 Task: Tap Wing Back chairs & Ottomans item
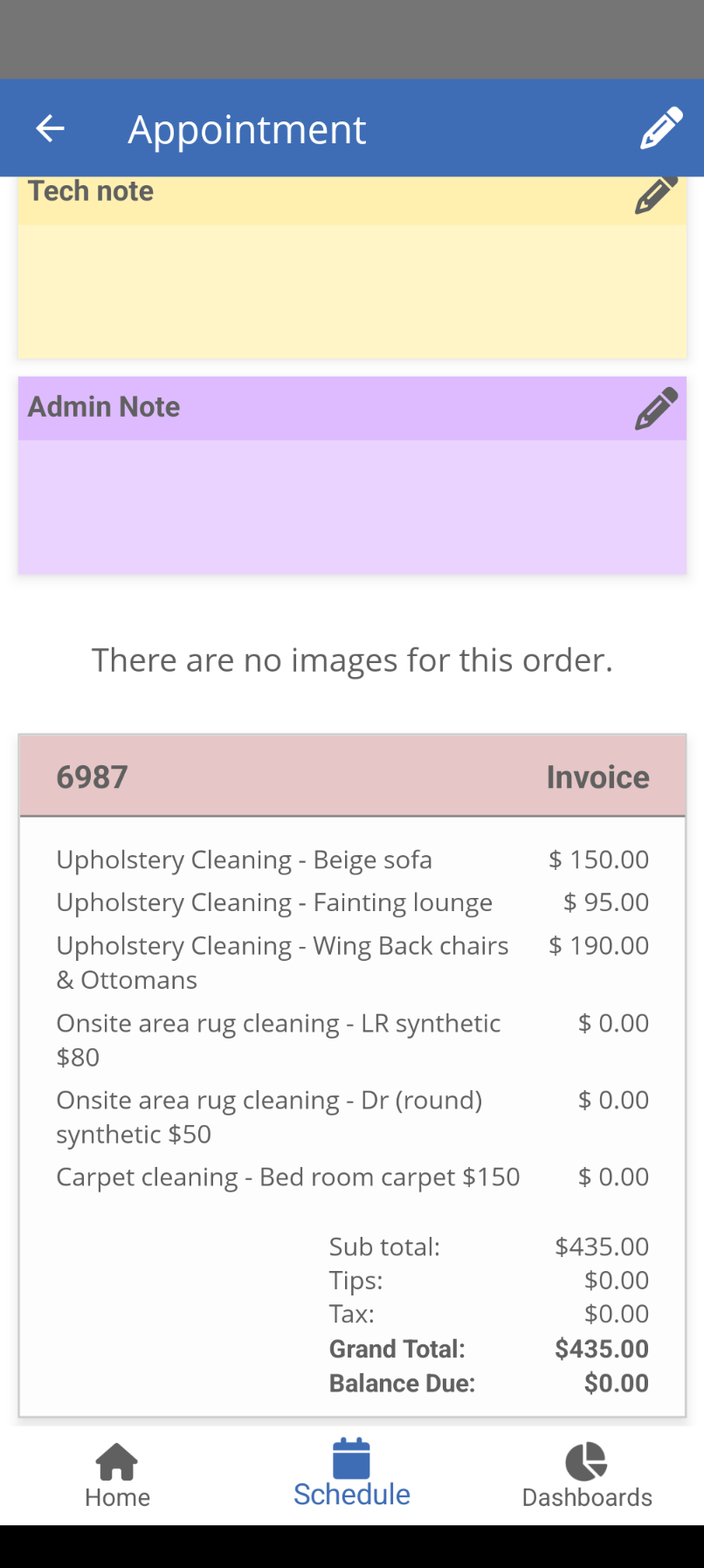(282, 963)
